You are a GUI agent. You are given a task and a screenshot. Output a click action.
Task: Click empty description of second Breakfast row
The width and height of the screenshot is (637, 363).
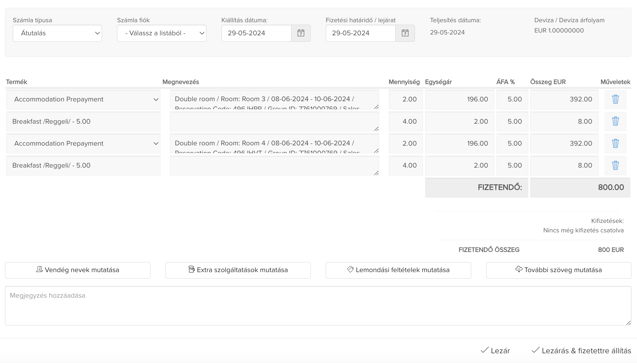pyautogui.click(x=275, y=165)
